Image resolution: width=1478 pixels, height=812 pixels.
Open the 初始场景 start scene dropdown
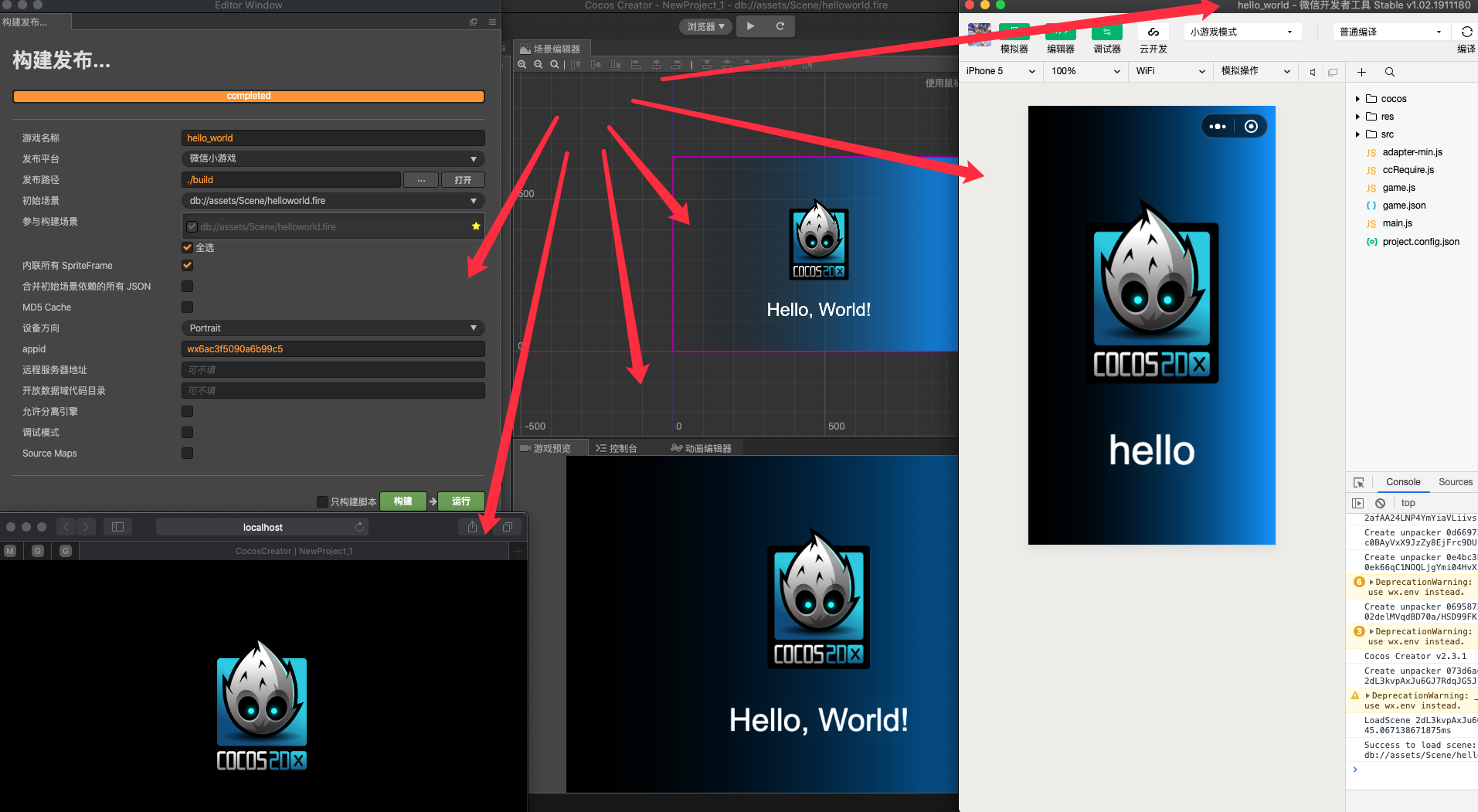(x=333, y=200)
